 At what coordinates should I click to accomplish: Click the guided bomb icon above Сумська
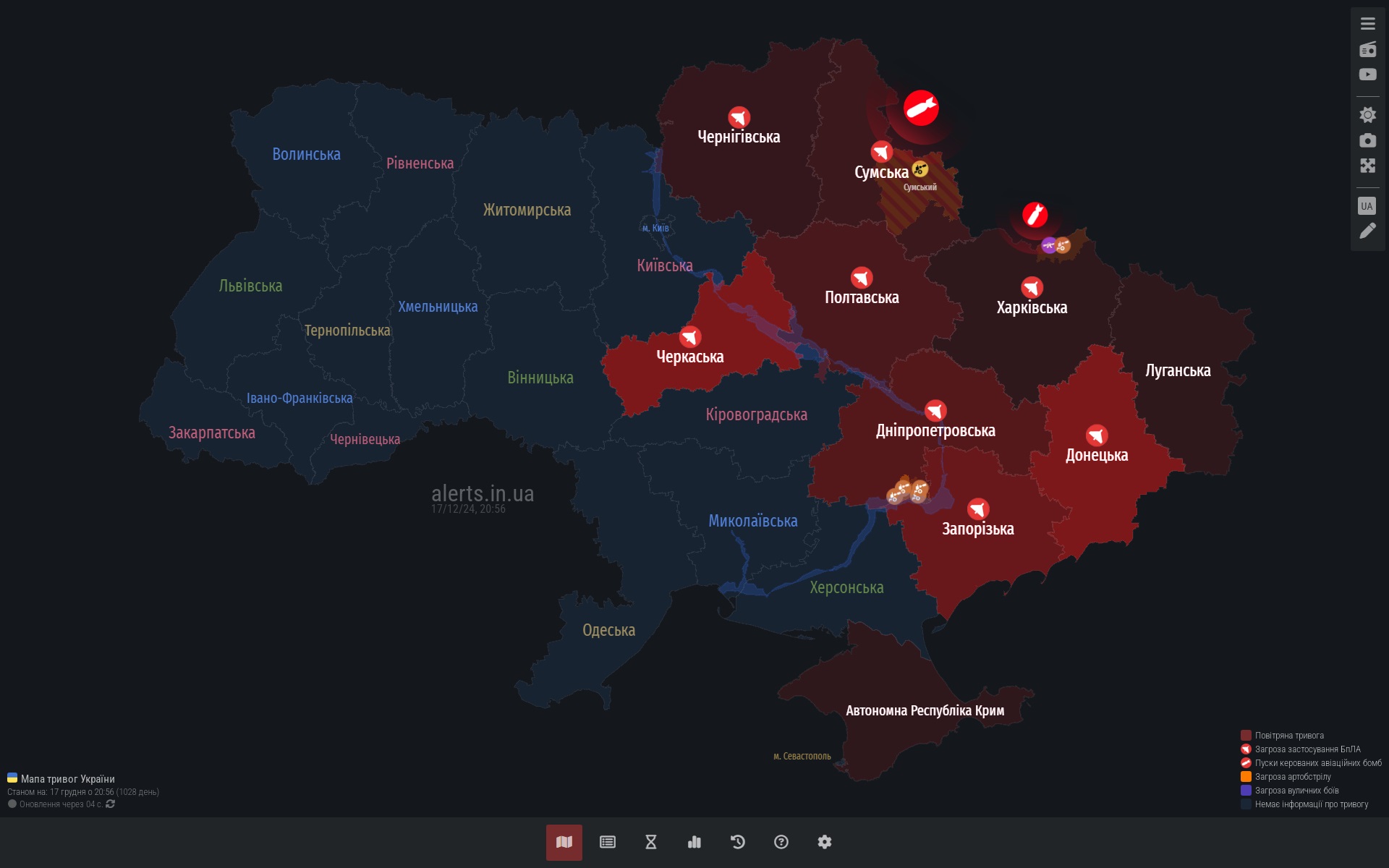click(x=921, y=108)
